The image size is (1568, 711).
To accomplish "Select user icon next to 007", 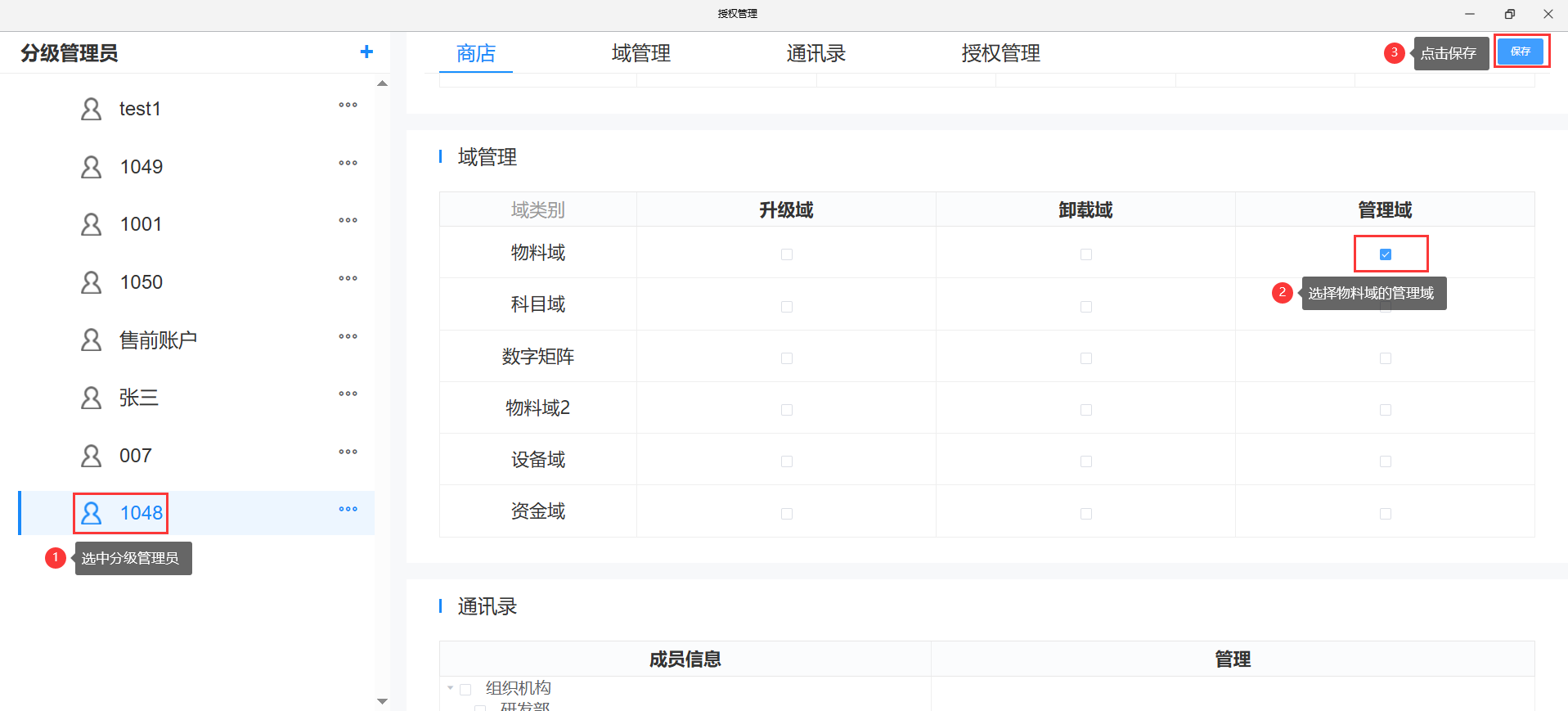I will [92, 456].
